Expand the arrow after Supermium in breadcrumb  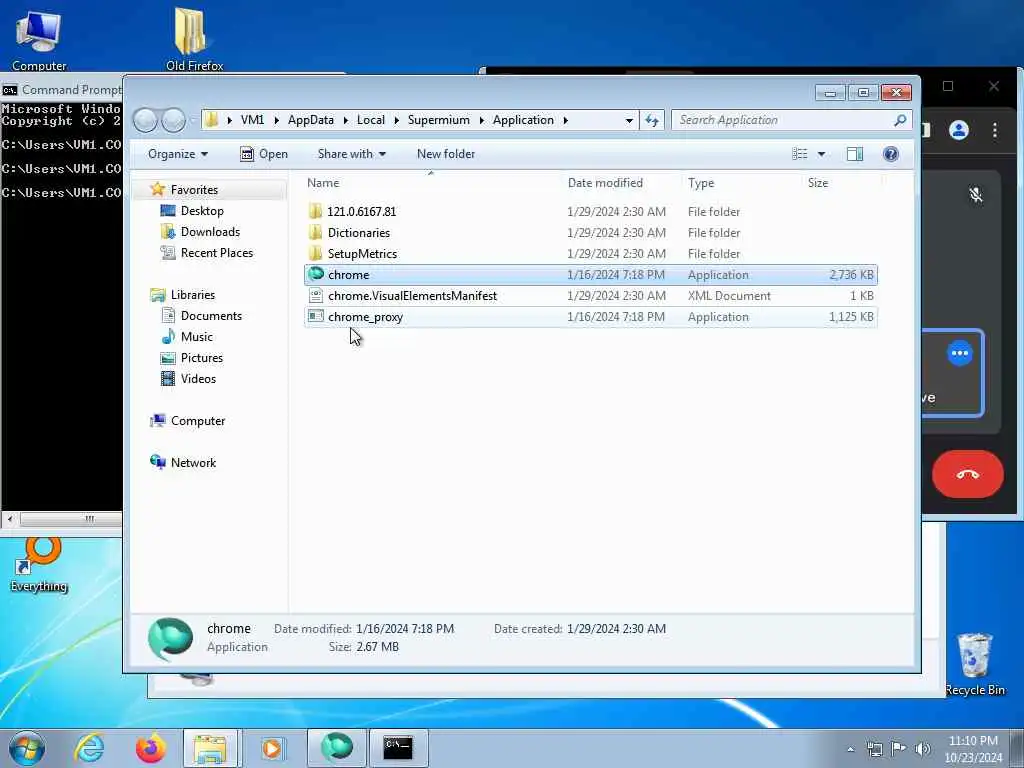coord(481,120)
